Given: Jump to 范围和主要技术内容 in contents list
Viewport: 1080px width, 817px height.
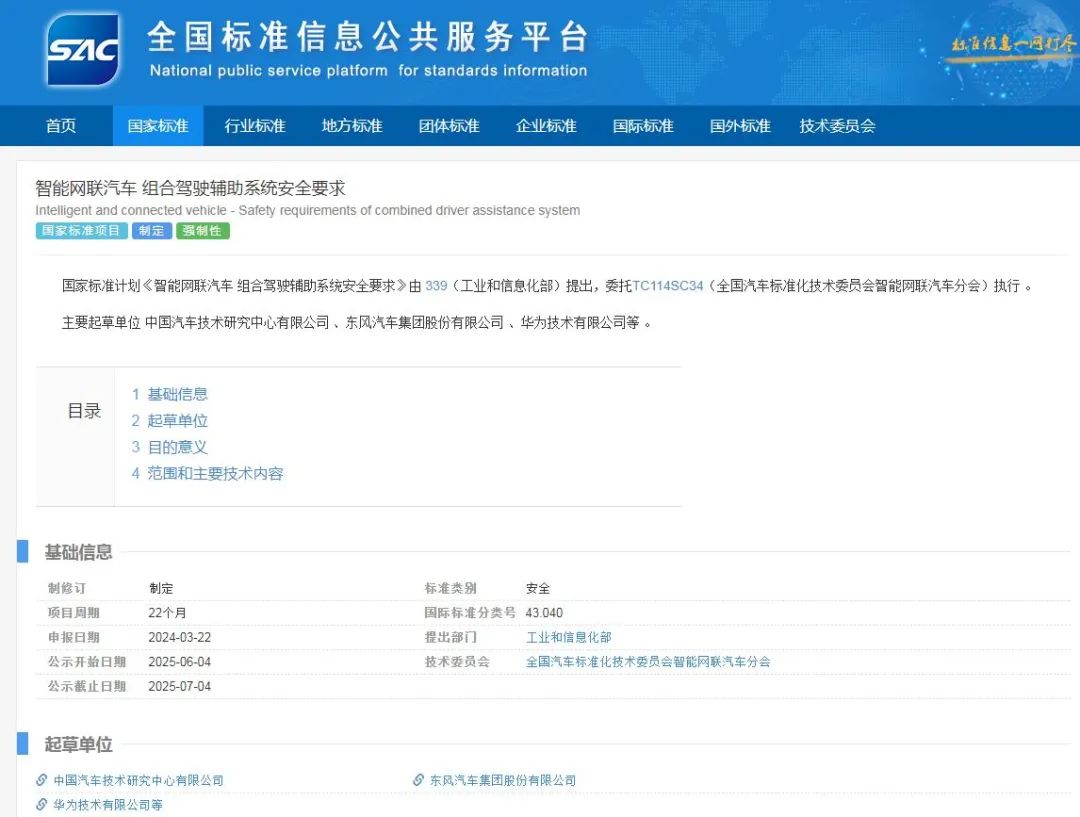Looking at the screenshot, I should 215,474.
